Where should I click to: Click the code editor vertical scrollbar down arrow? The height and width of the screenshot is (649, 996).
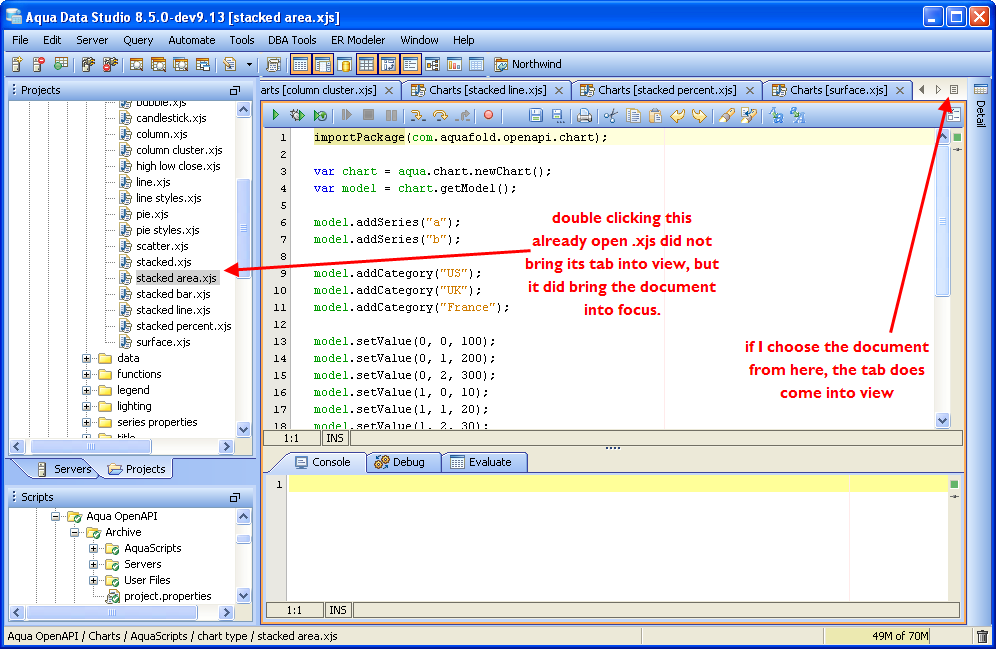[x=943, y=420]
